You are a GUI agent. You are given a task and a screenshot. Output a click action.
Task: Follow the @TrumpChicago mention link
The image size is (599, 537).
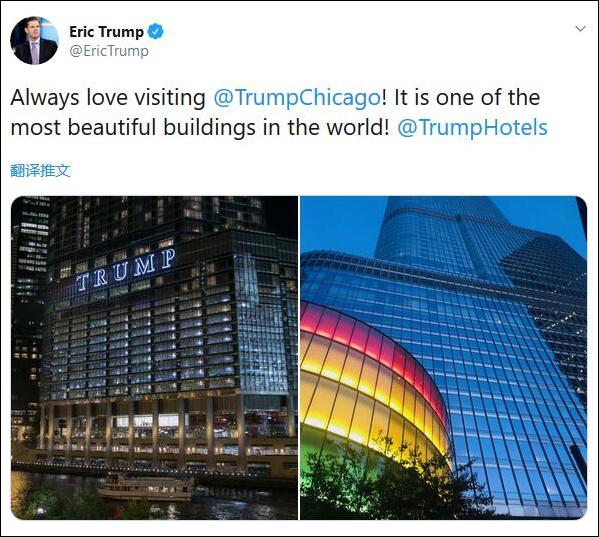coord(297,98)
